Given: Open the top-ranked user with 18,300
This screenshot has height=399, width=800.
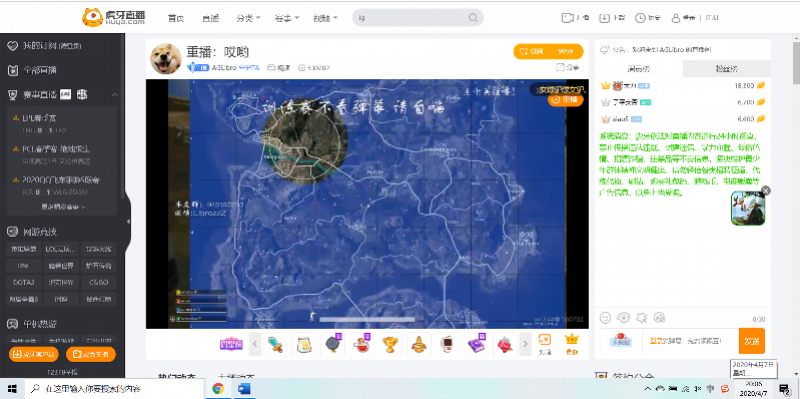Looking at the screenshot, I should [683, 86].
